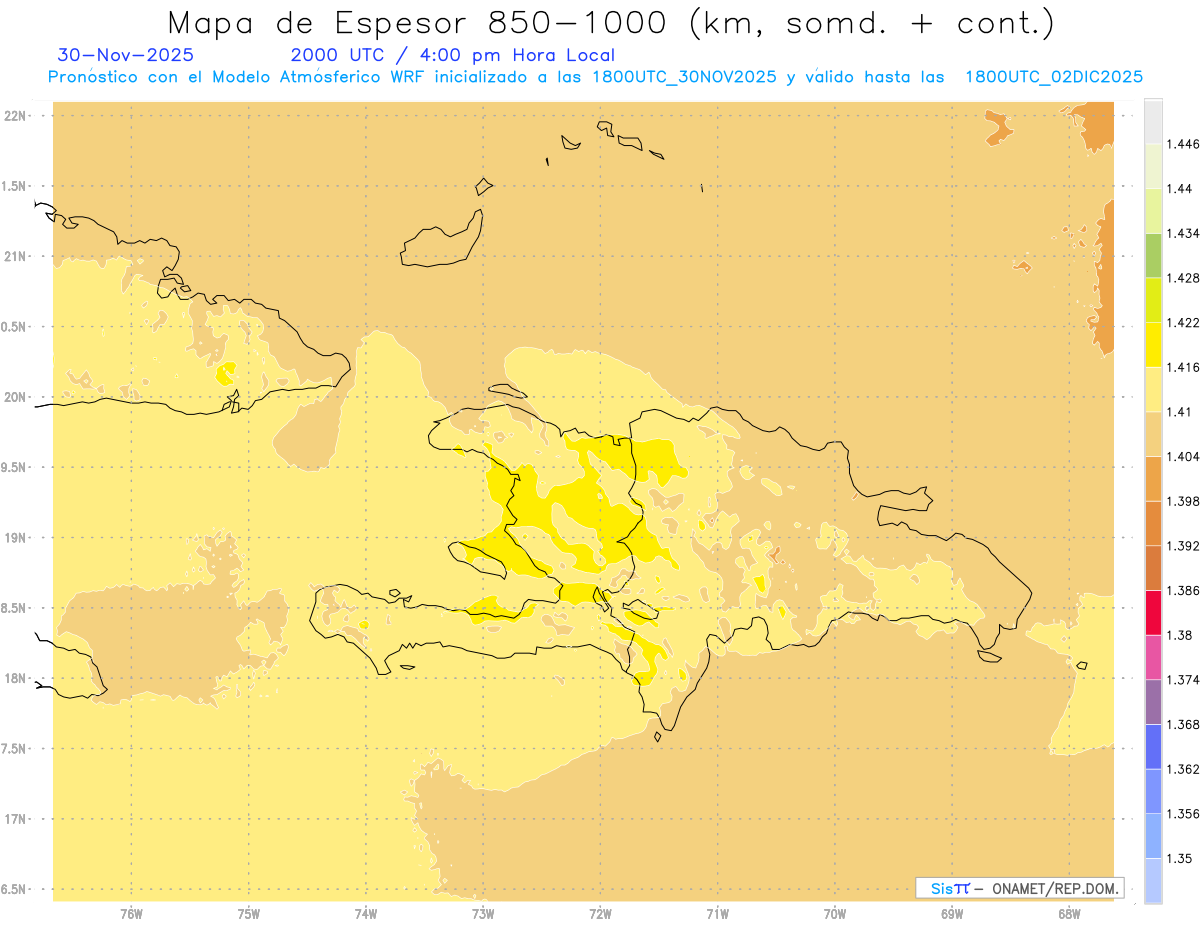This screenshot has height=927, width=1200.
Task: Click the '73W' longitude label
Action: pos(483,913)
